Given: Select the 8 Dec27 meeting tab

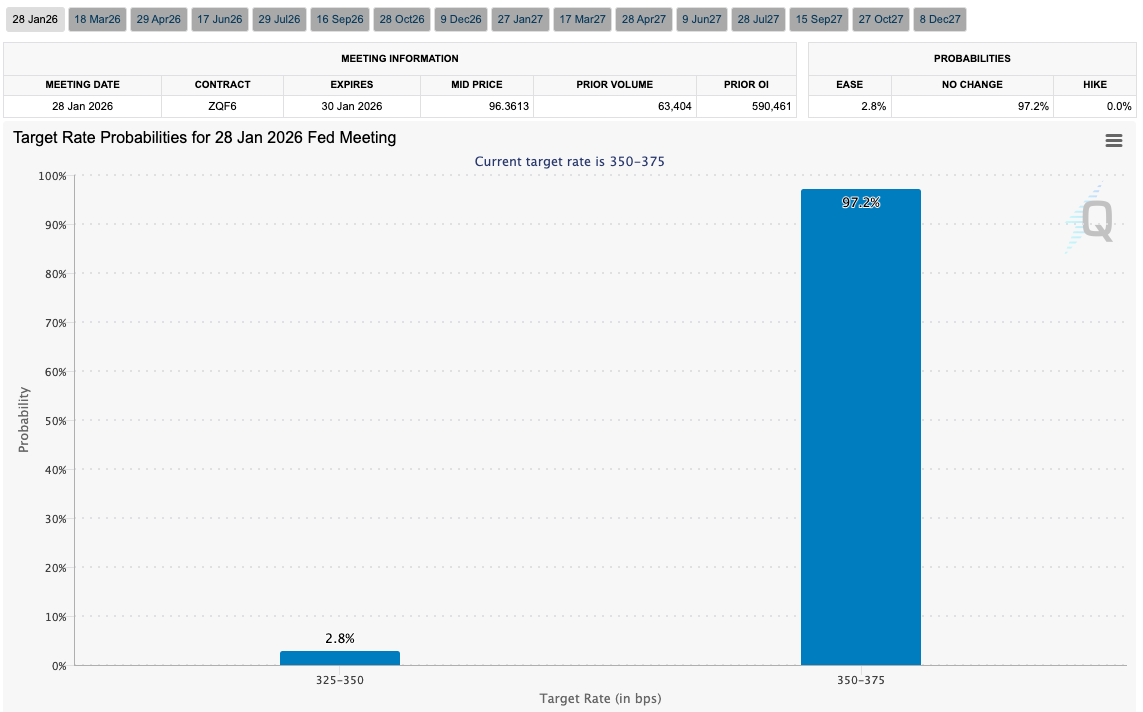Looking at the screenshot, I should point(939,19).
